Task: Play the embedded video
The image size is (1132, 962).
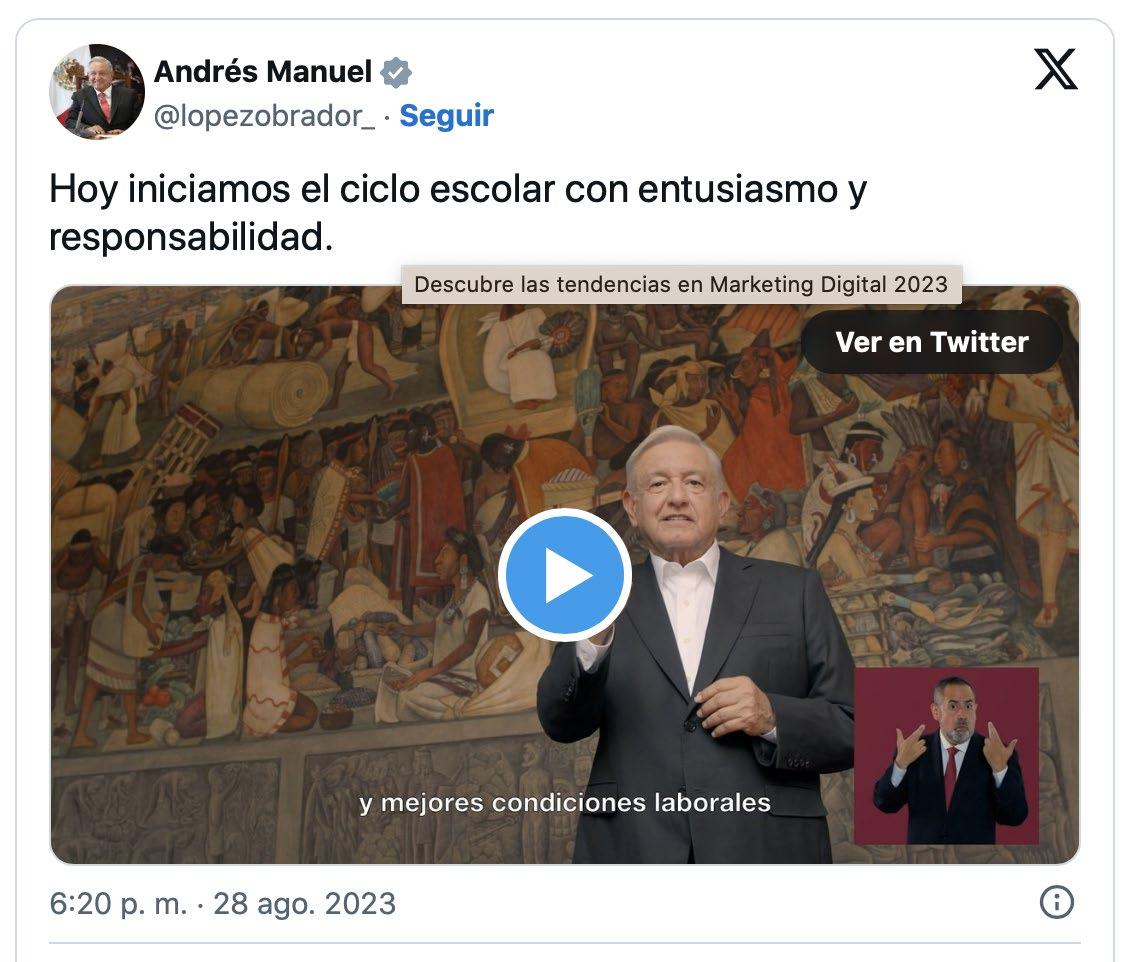Action: 565,574
